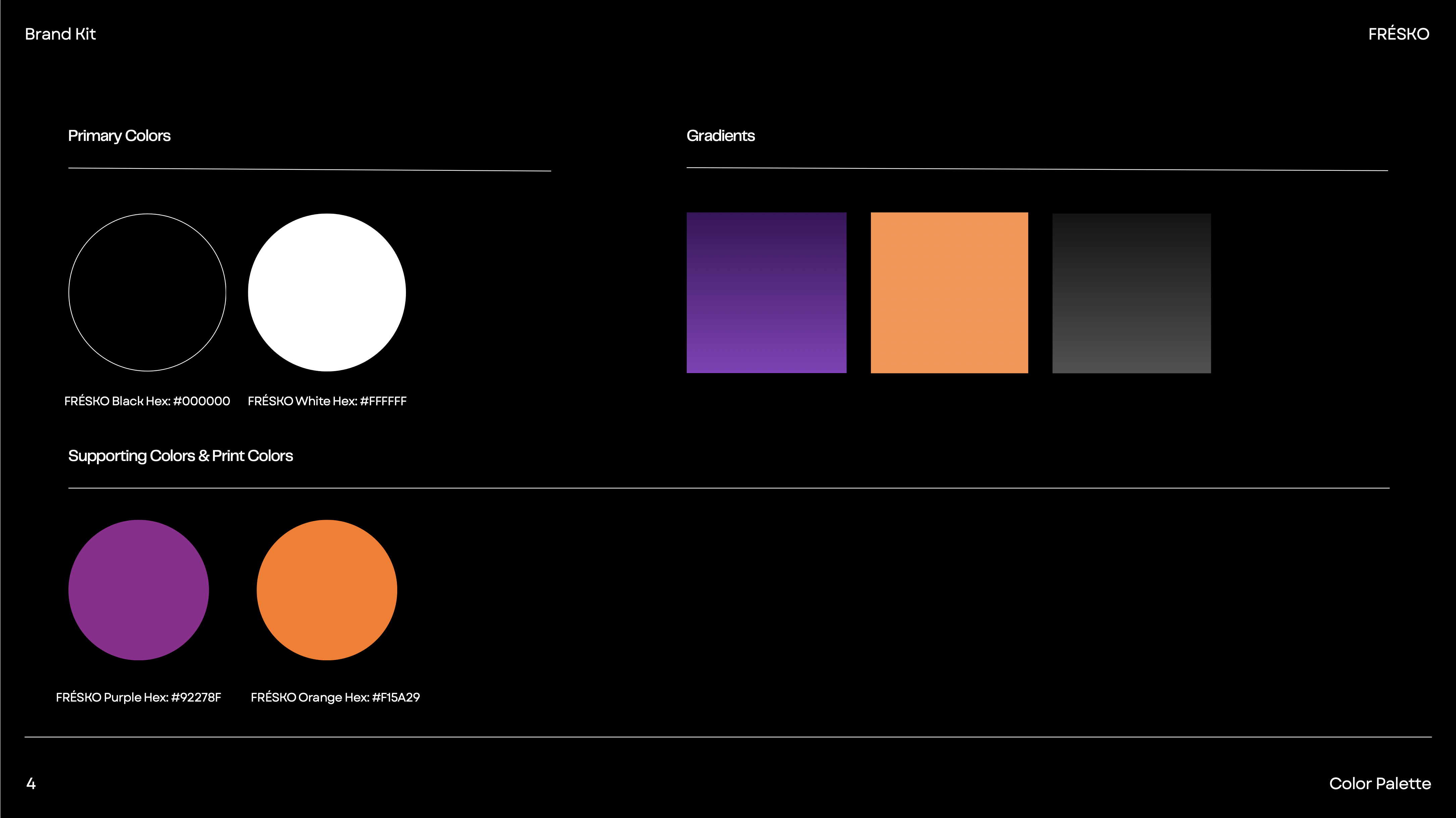Click the 'Color Palette' footer text
The image size is (1456, 818).
click(x=1380, y=783)
